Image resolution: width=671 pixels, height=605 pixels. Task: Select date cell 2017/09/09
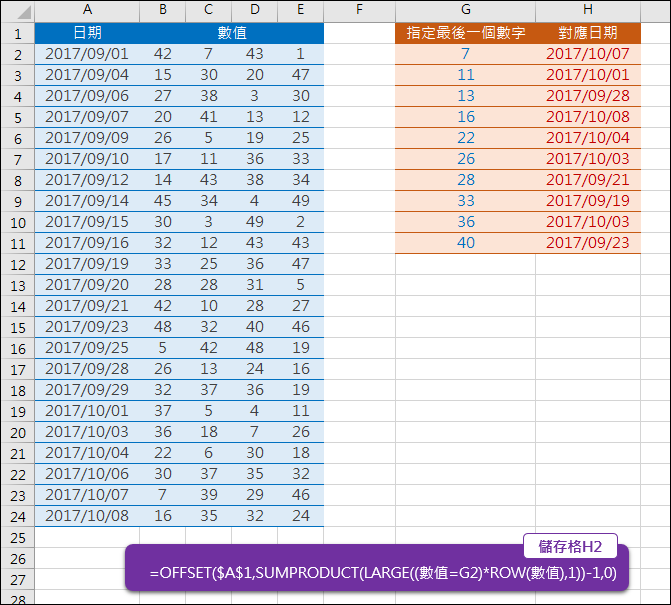tap(87, 138)
